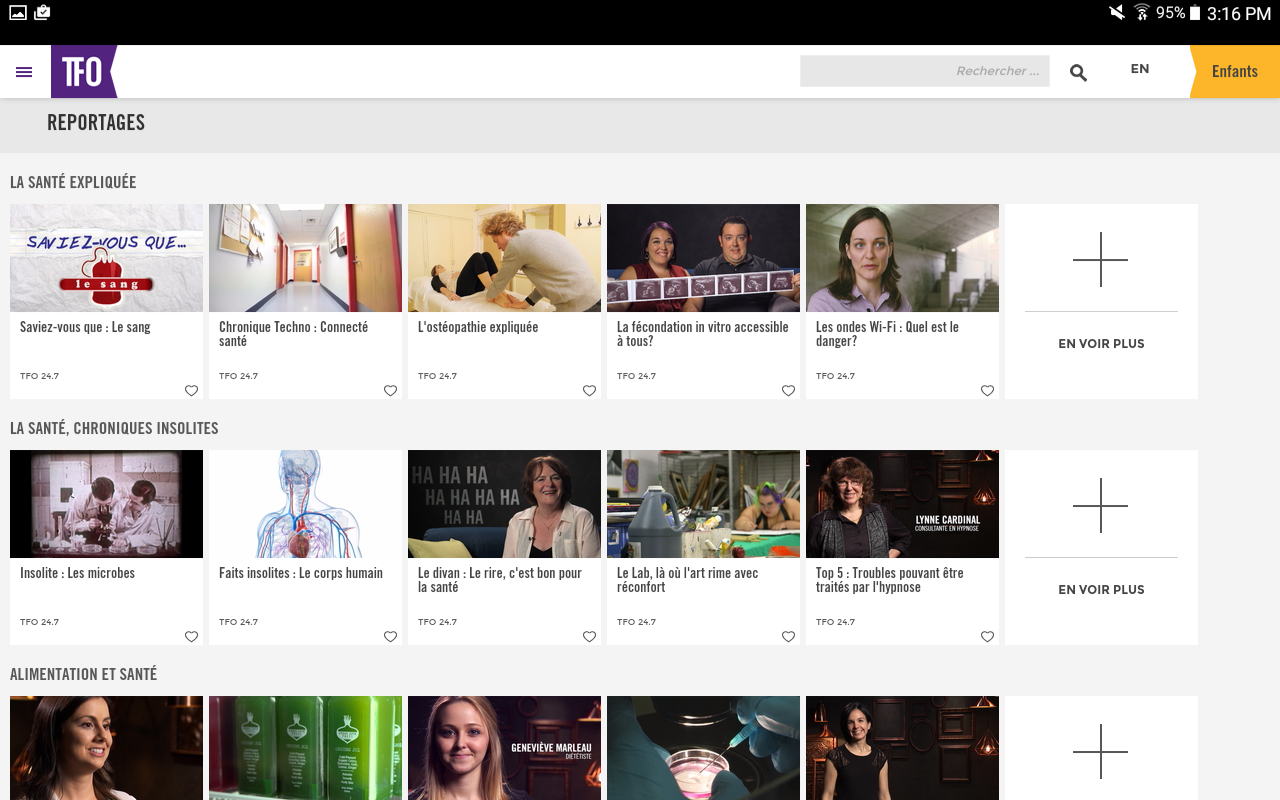The width and height of the screenshot is (1280, 800).
Task: Favorite 'Les ondes Wi-Fi' video with heart
Action: pyautogui.click(x=987, y=391)
